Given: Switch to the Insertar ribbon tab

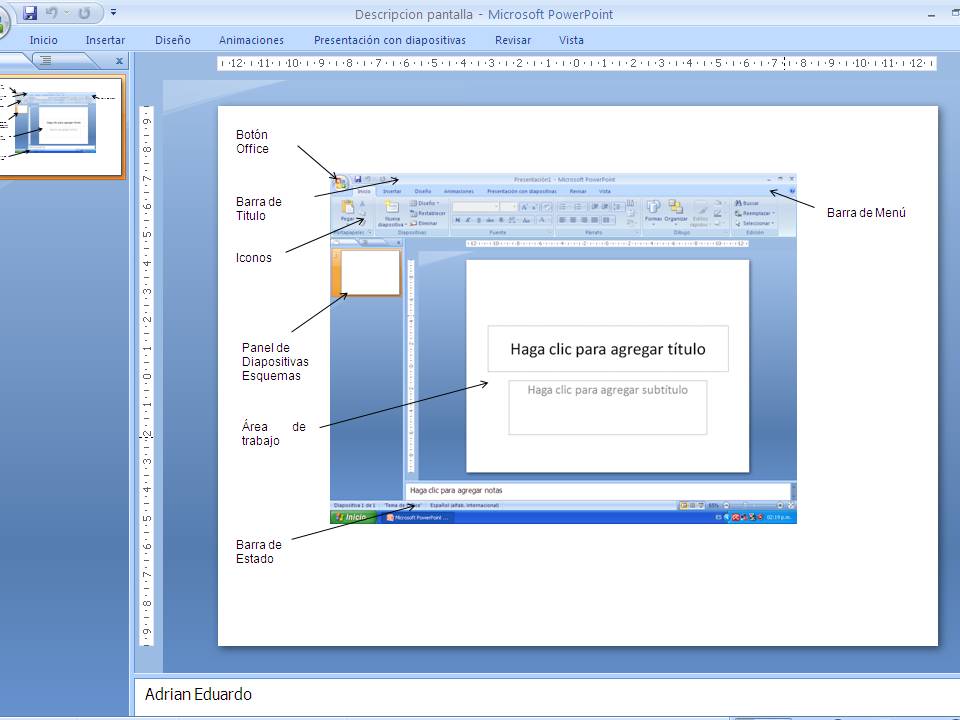Looking at the screenshot, I should pyautogui.click(x=105, y=40).
